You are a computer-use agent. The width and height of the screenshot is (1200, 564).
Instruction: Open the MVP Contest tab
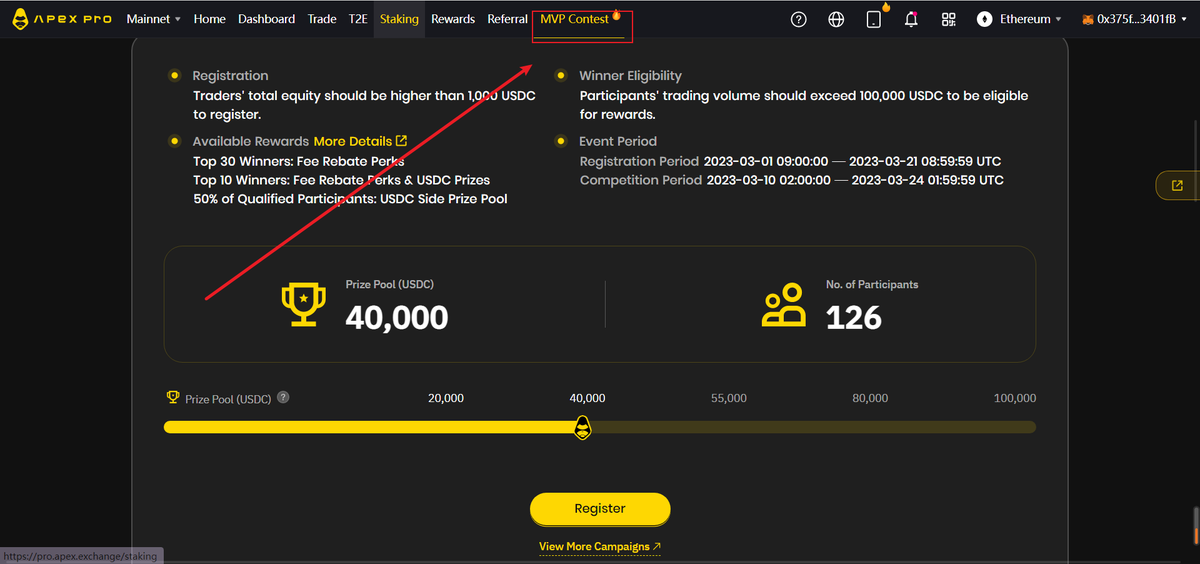point(575,19)
